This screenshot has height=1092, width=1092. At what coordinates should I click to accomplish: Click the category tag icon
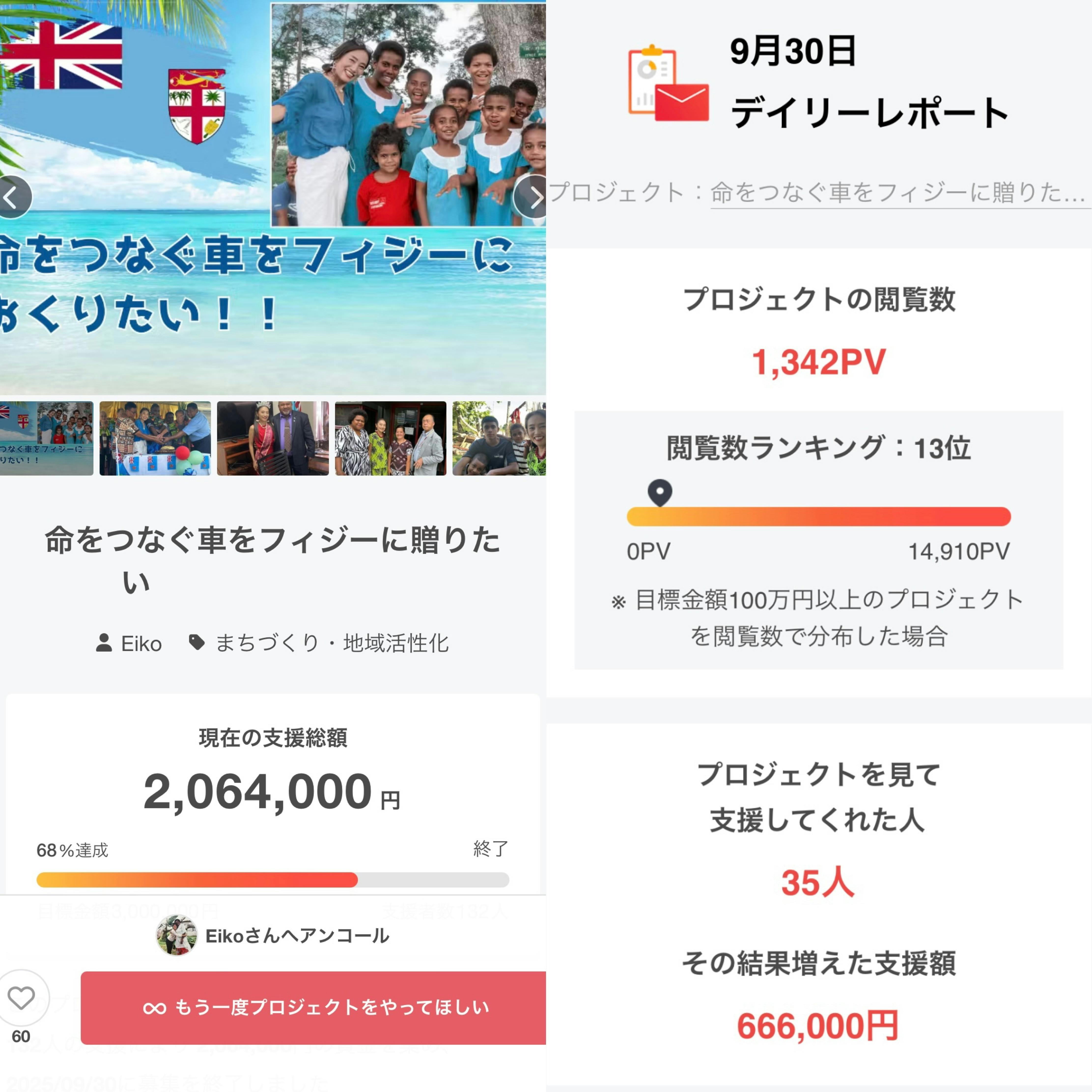[196, 642]
